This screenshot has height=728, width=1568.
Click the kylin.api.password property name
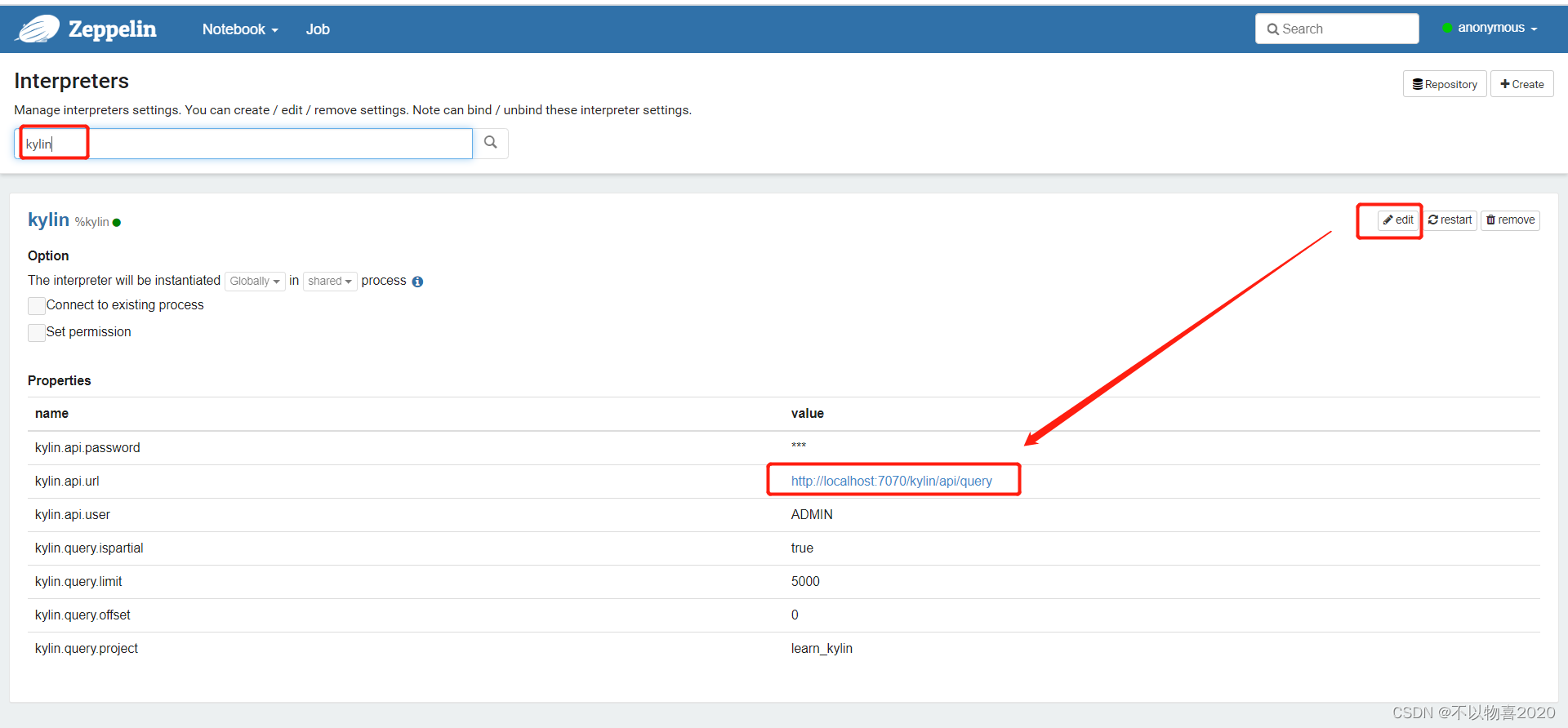87,448
